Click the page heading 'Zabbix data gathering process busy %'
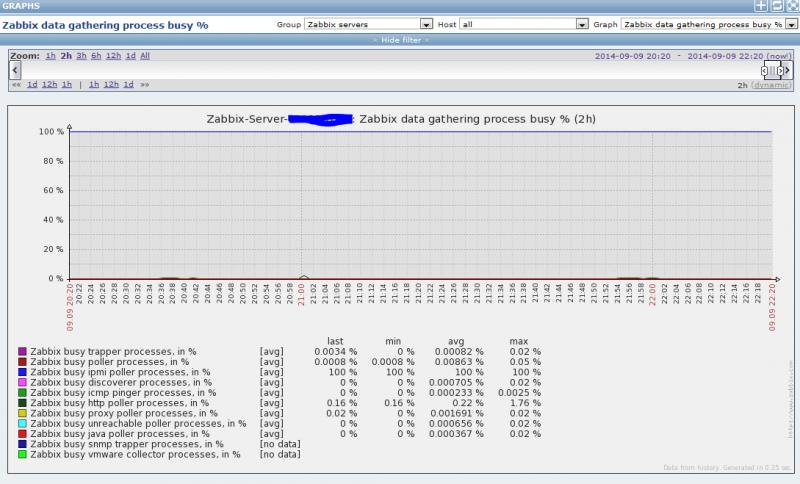The image size is (800, 484). point(105,25)
